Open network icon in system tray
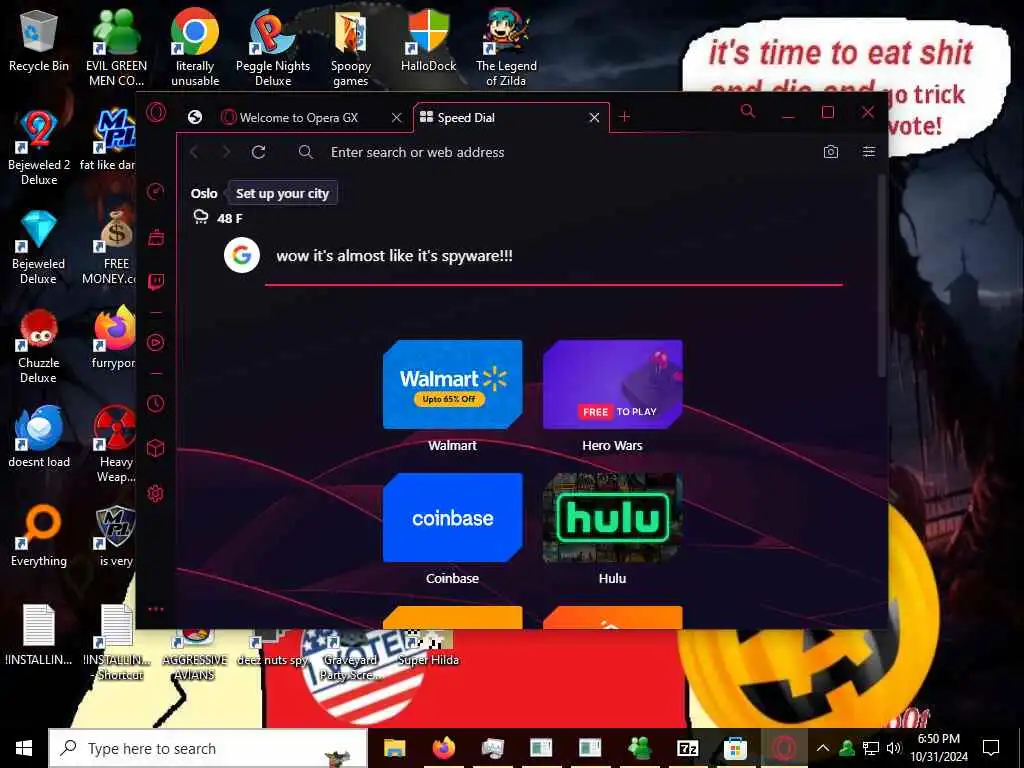Viewport: 1024px width, 768px height. [x=871, y=748]
